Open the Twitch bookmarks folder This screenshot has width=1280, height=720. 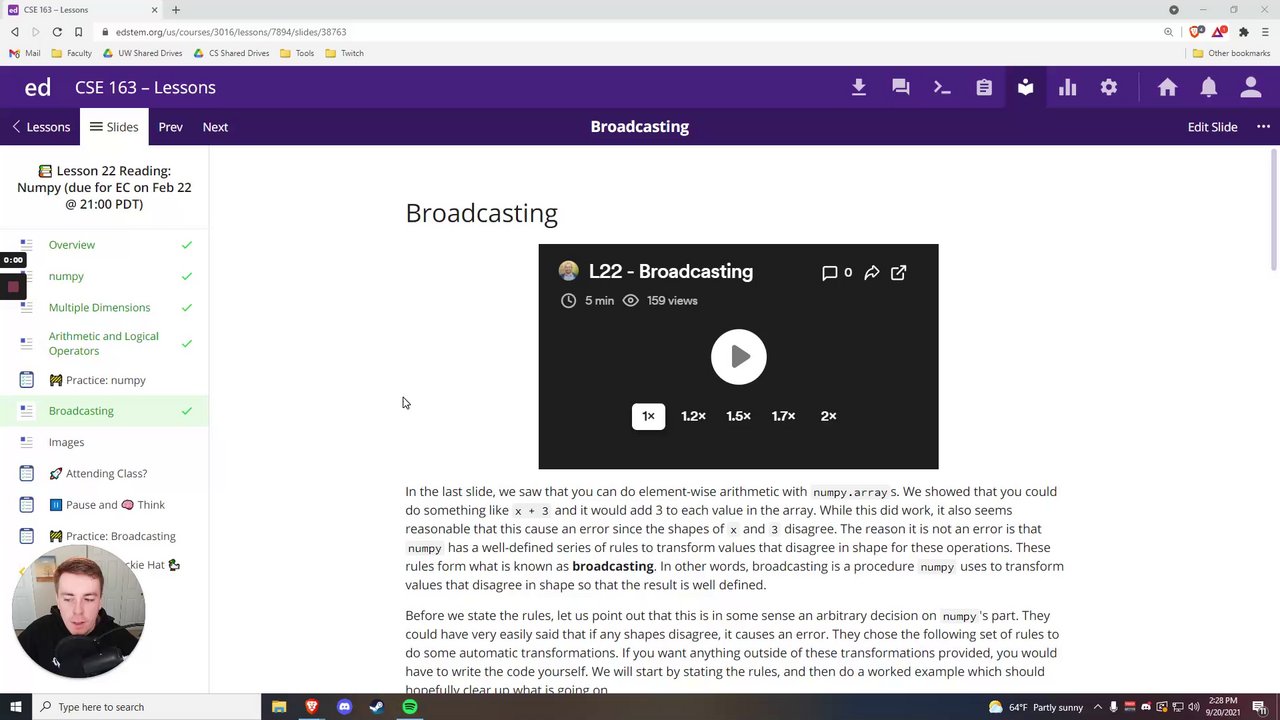click(x=345, y=53)
